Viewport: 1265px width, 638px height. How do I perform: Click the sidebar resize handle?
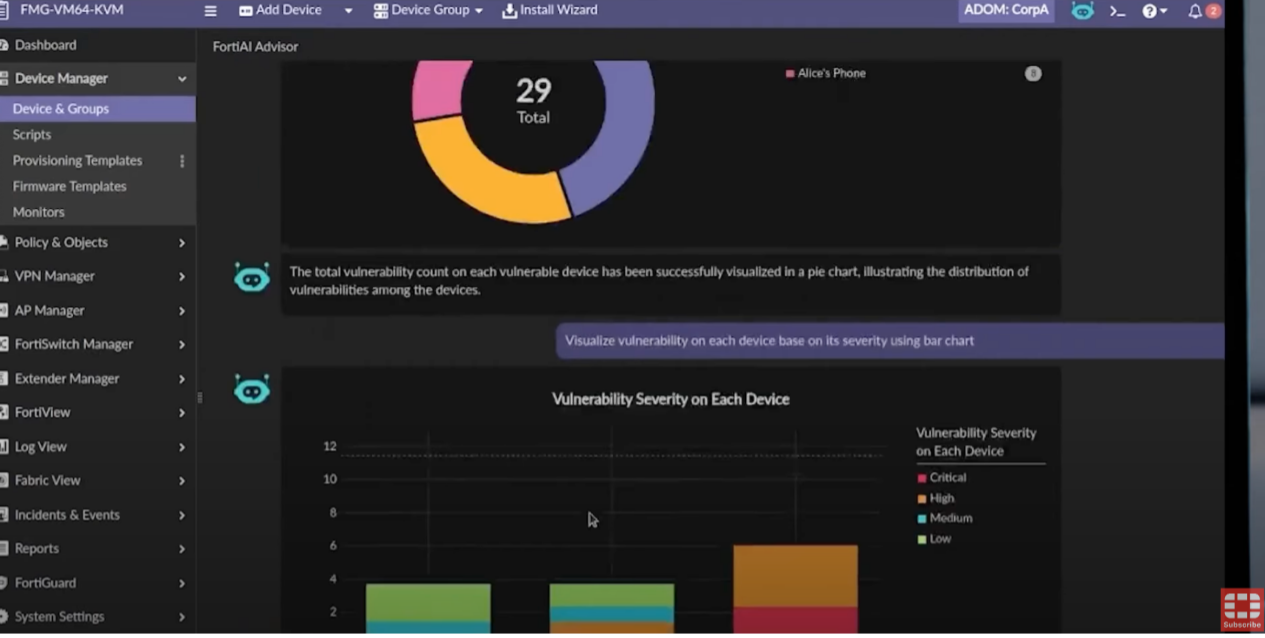pyautogui.click(x=199, y=397)
